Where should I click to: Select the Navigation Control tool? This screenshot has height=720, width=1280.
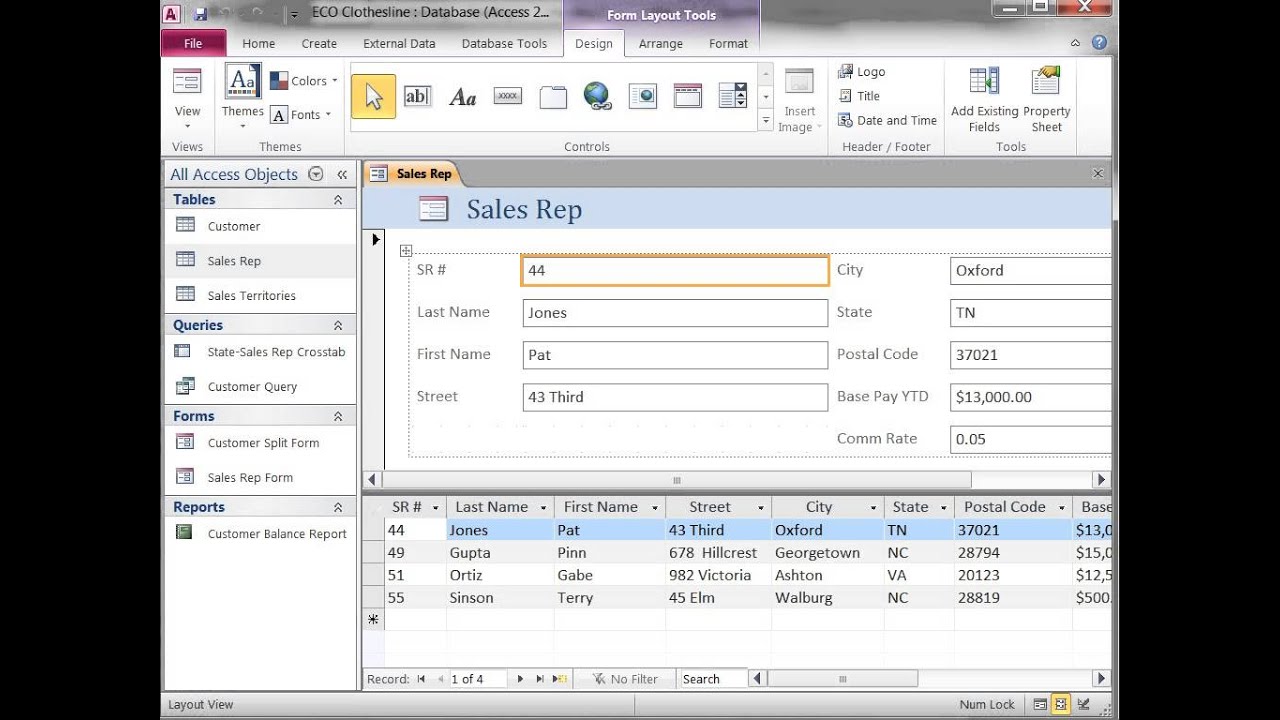[687, 96]
